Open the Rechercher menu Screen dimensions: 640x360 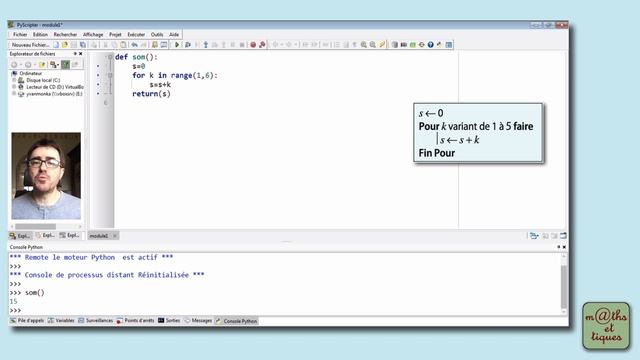(65, 35)
